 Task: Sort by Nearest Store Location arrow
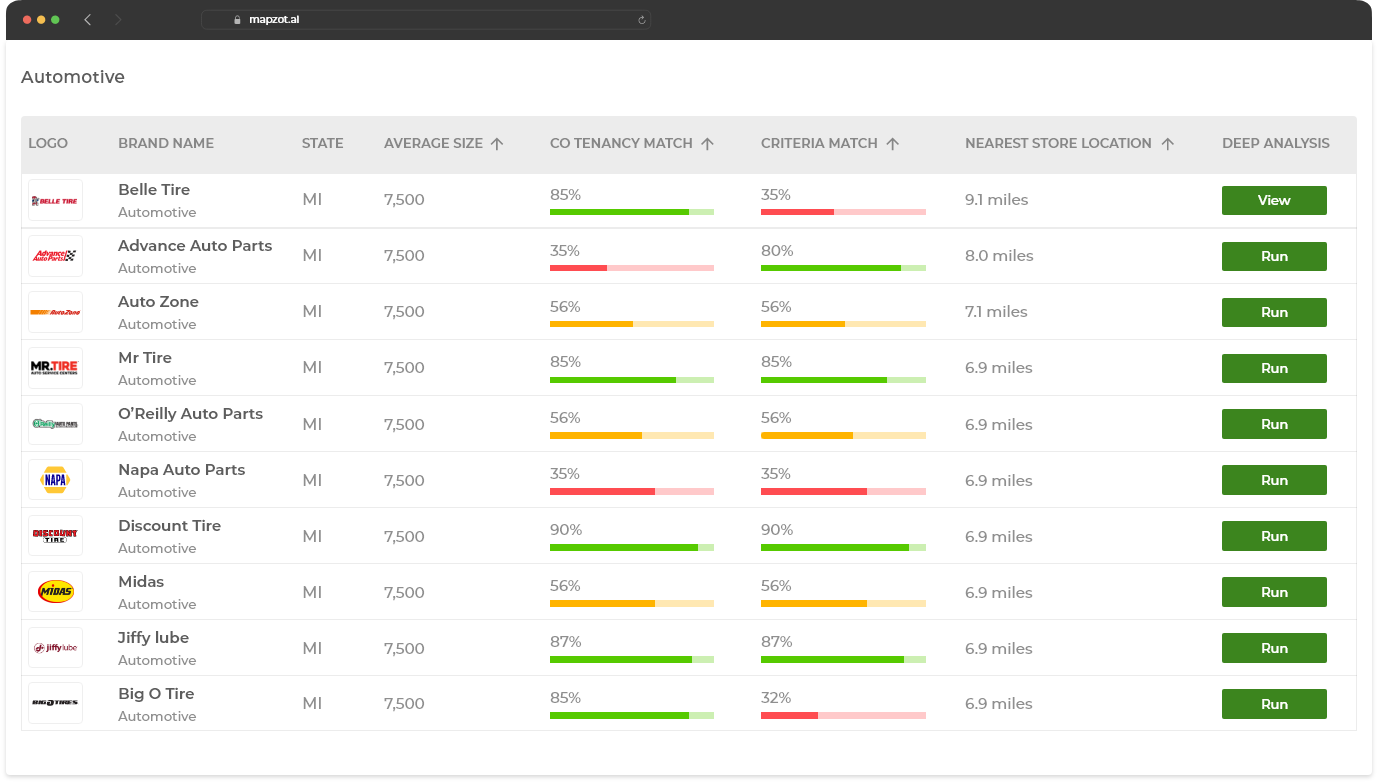(1167, 144)
